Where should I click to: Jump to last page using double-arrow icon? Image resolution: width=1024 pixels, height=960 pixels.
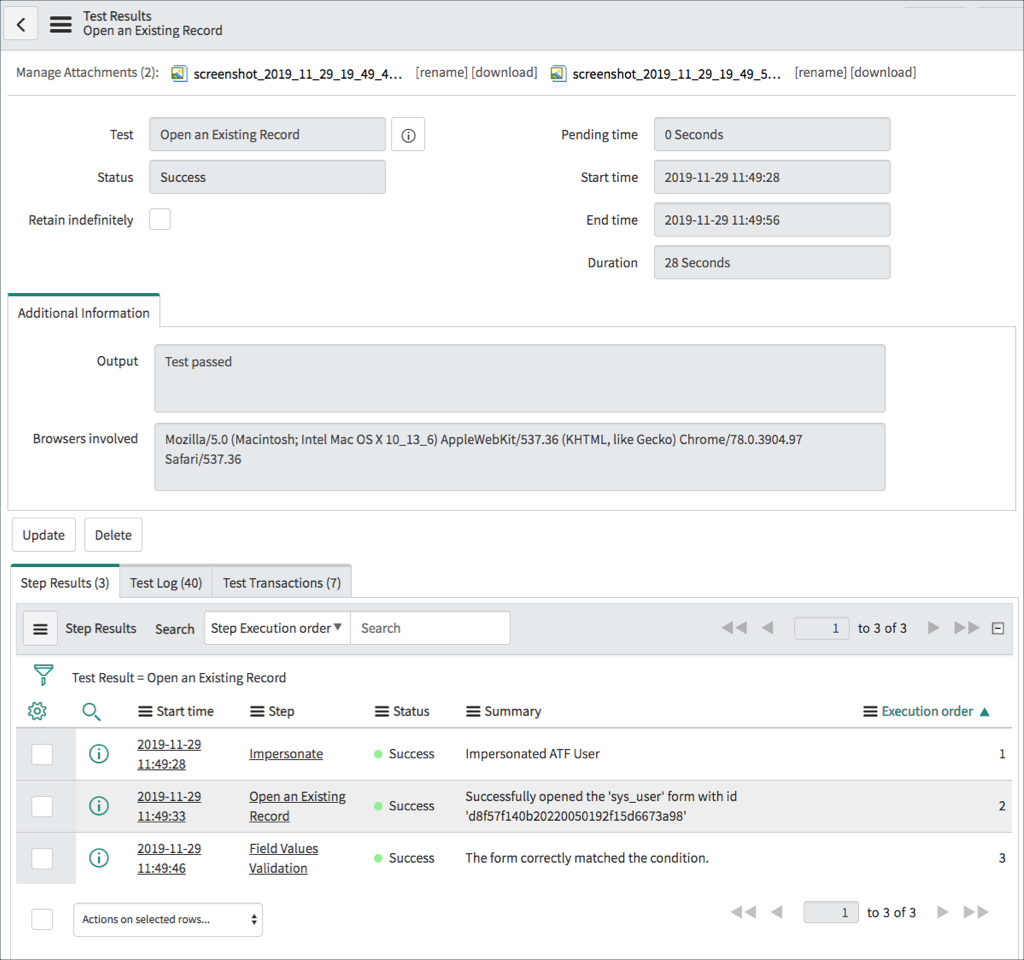[x=966, y=627]
